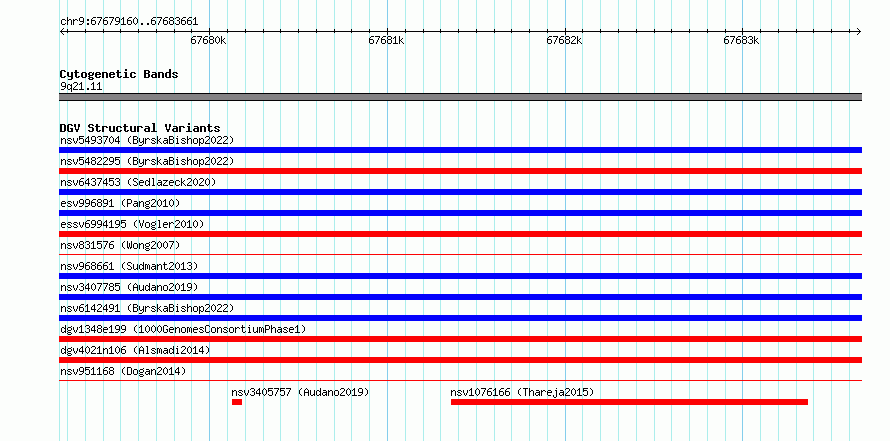Open the nsv3407785 (Audano2019) variant label

[129, 287]
